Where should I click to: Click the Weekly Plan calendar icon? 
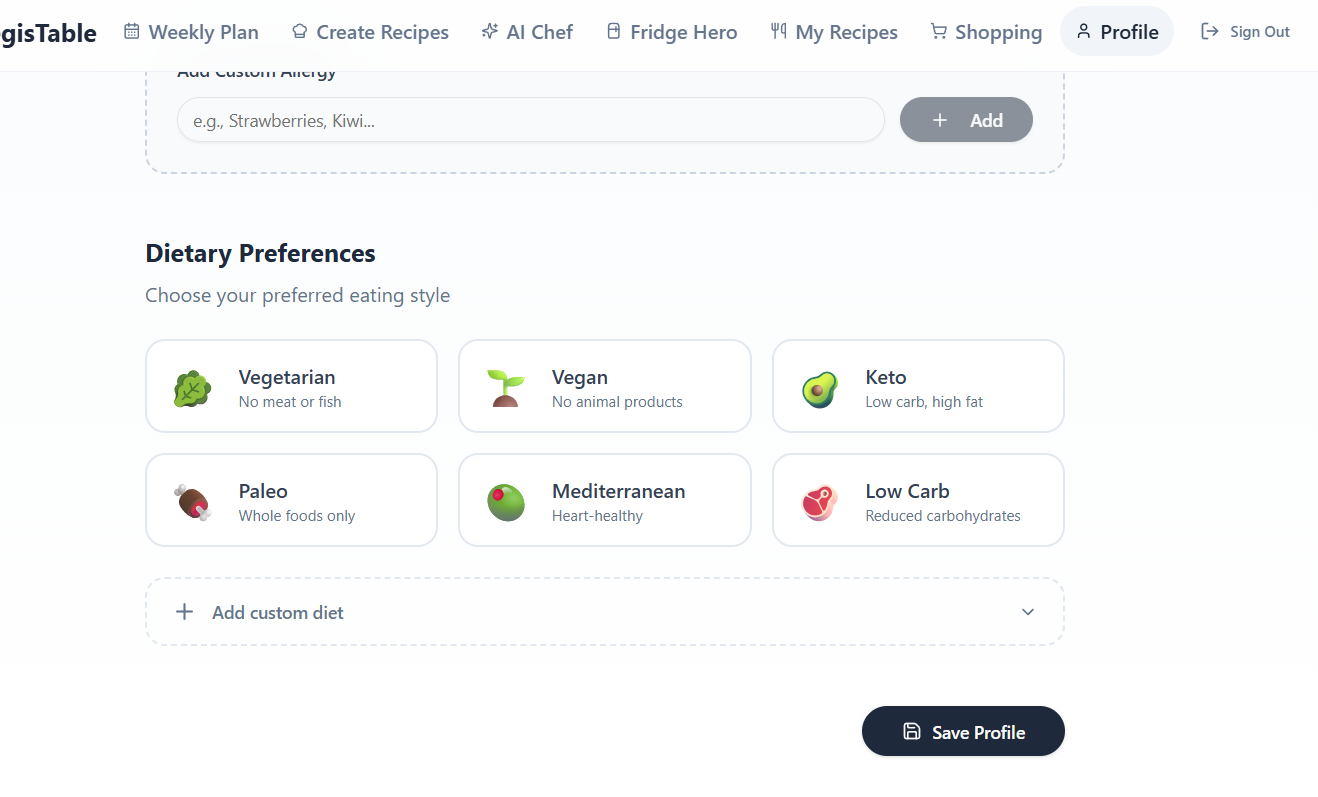coord(132,32)
